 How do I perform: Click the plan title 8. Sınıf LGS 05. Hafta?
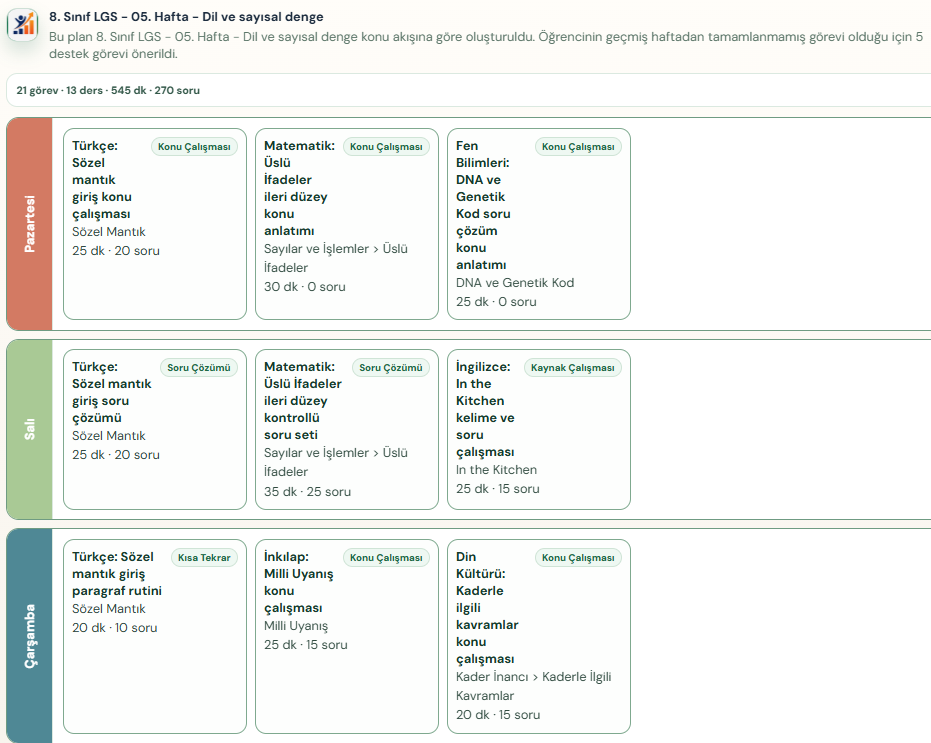tap(186, 17)
